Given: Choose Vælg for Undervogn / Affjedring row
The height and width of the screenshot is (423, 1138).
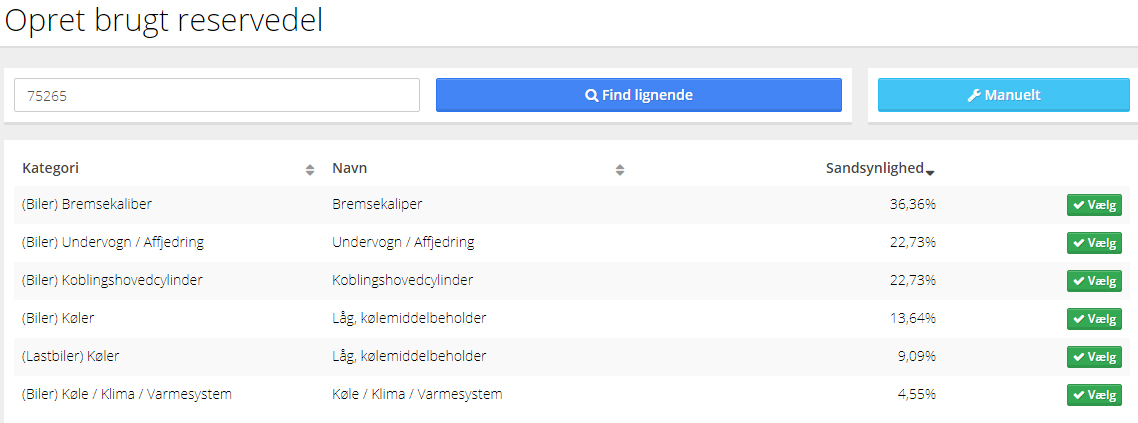Looking at the screenshot, I should 1094,243.
